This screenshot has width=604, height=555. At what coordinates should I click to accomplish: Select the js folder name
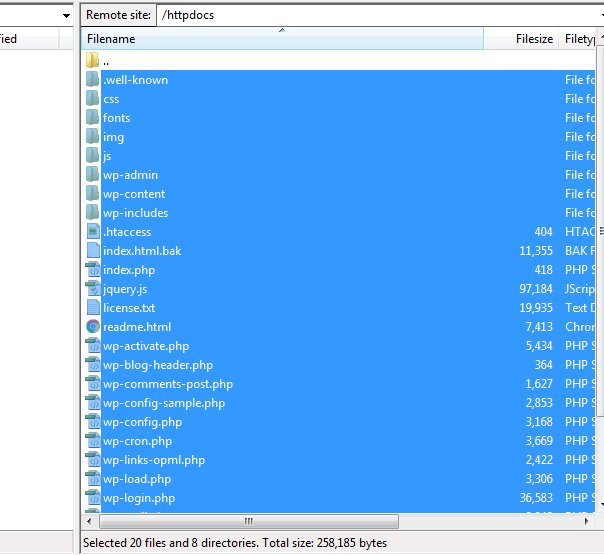(107, 156)
